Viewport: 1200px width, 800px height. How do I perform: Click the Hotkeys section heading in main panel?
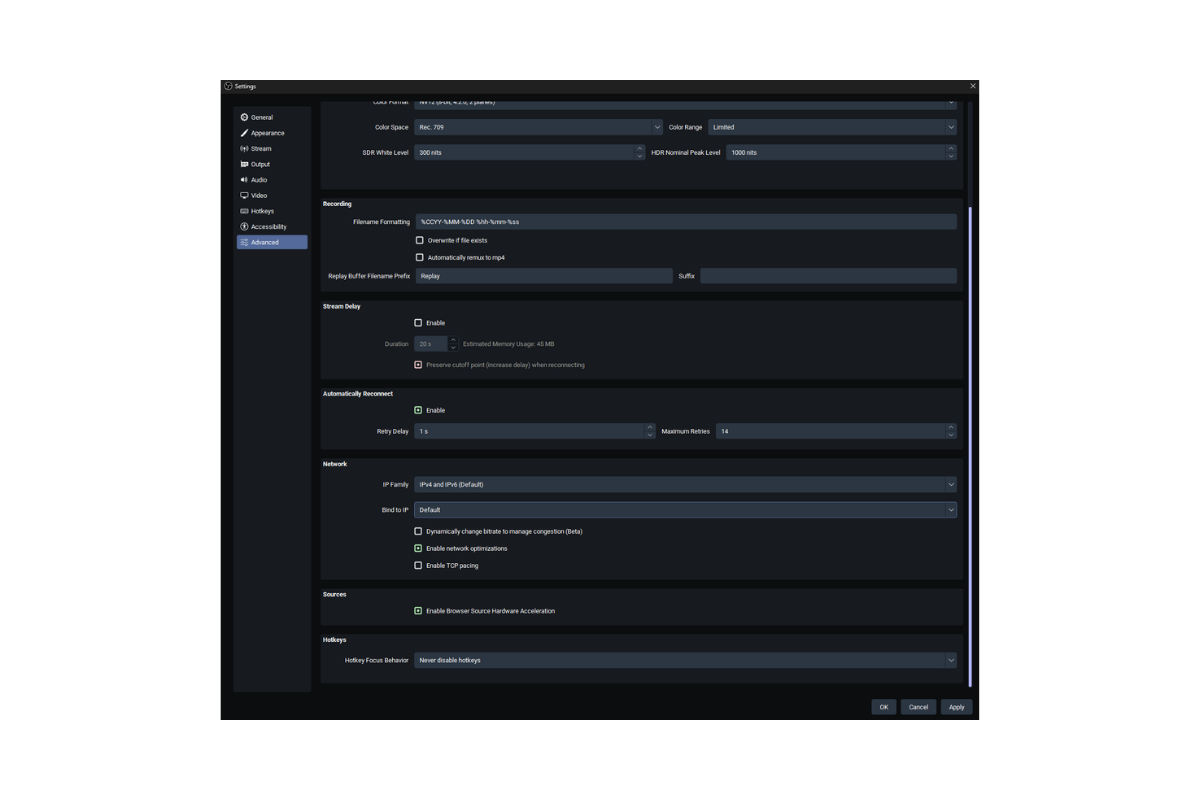click(334, 639)
